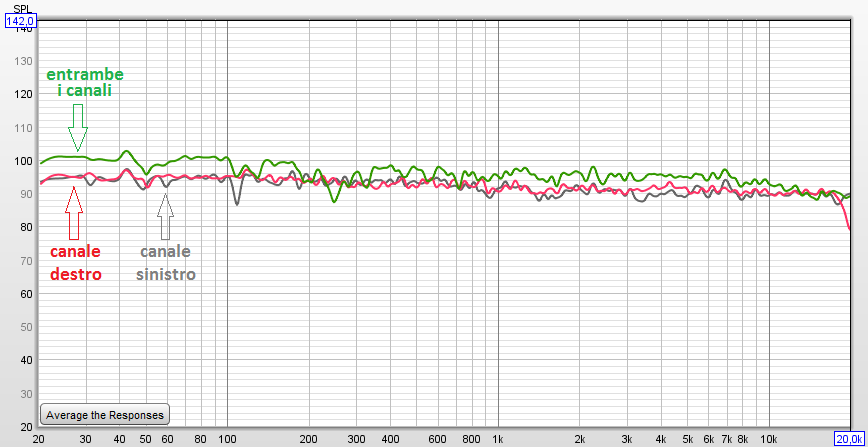Click the 200 frequency axis label
Viewport: 868px width, 447px height.
[309, 439]
